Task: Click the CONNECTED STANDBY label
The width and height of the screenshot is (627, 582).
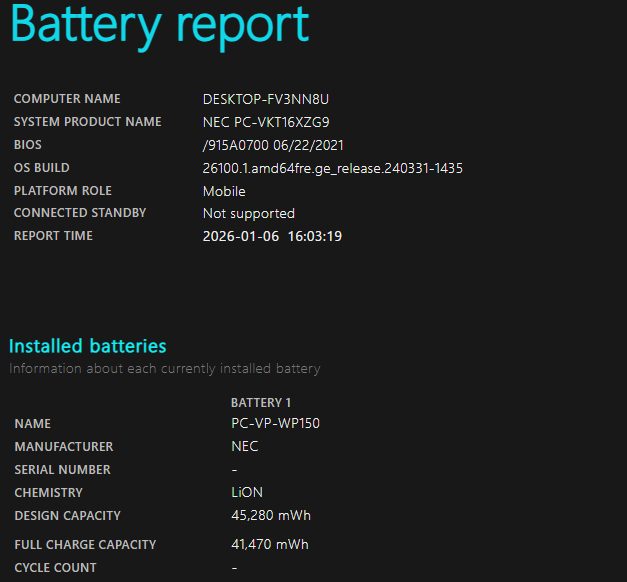Action: (80, 213)
